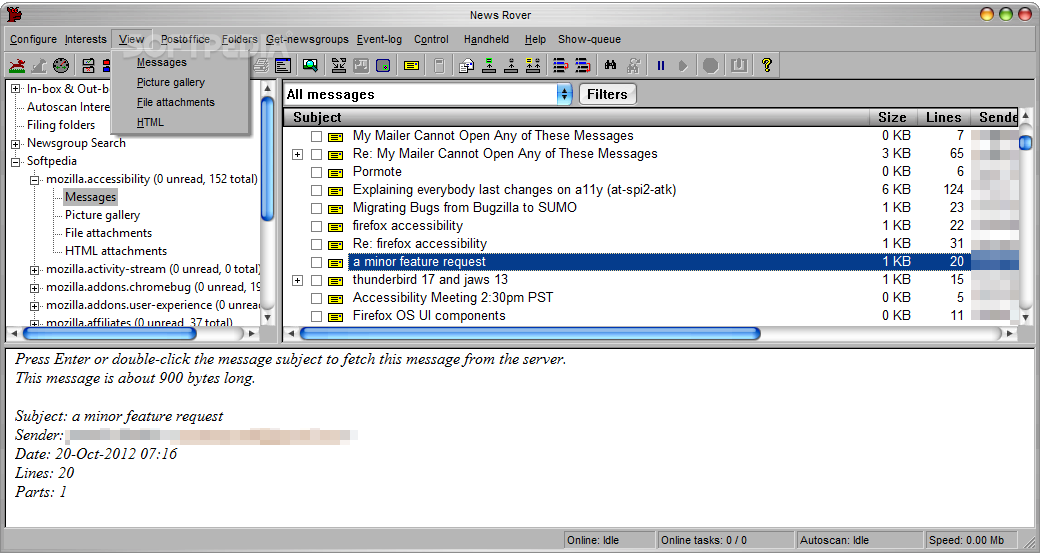
Task: Expand the 'Newsgroup Search' tree node
Action: tap(15, 143)
